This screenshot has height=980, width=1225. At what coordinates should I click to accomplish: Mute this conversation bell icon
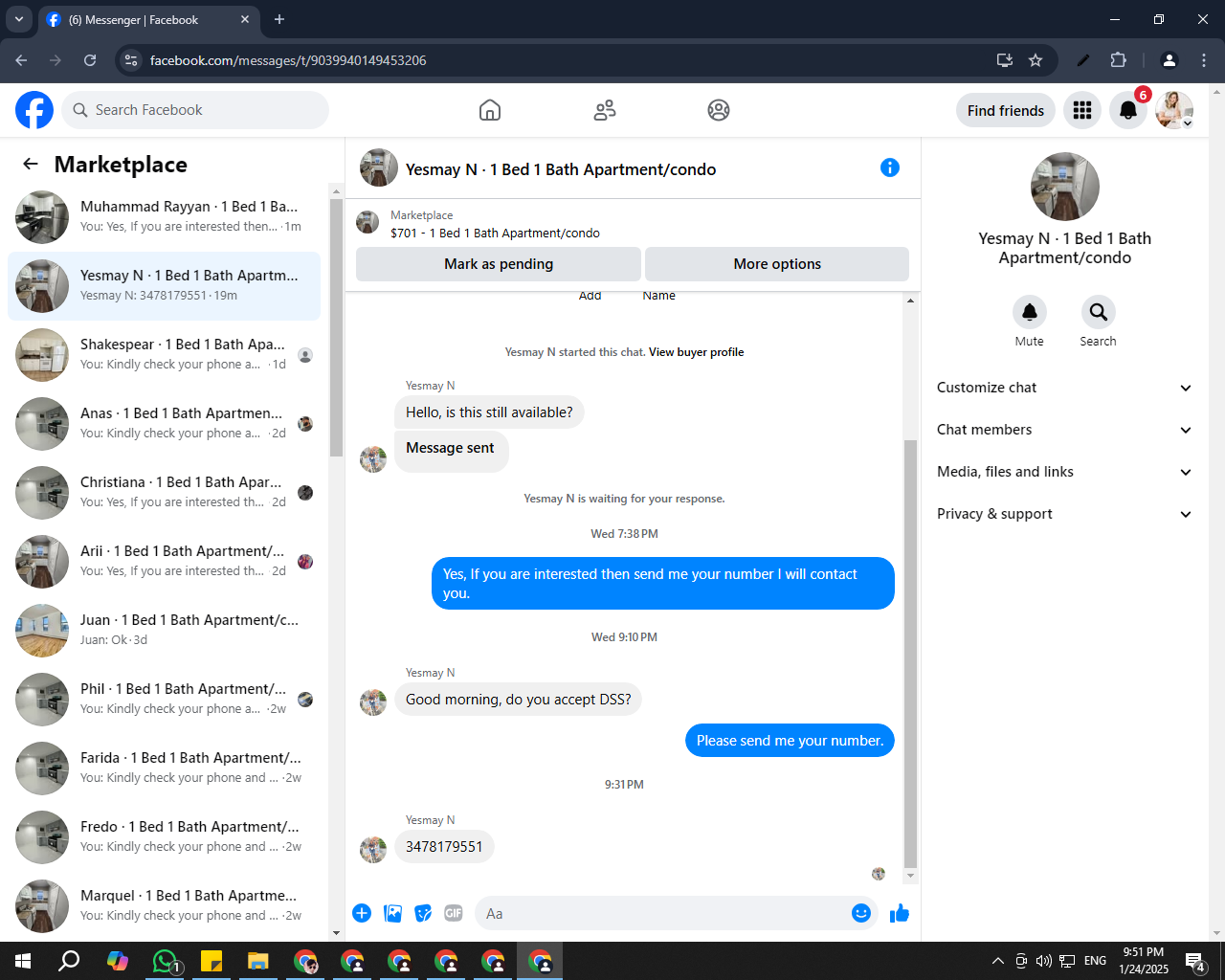point(1030,312)
